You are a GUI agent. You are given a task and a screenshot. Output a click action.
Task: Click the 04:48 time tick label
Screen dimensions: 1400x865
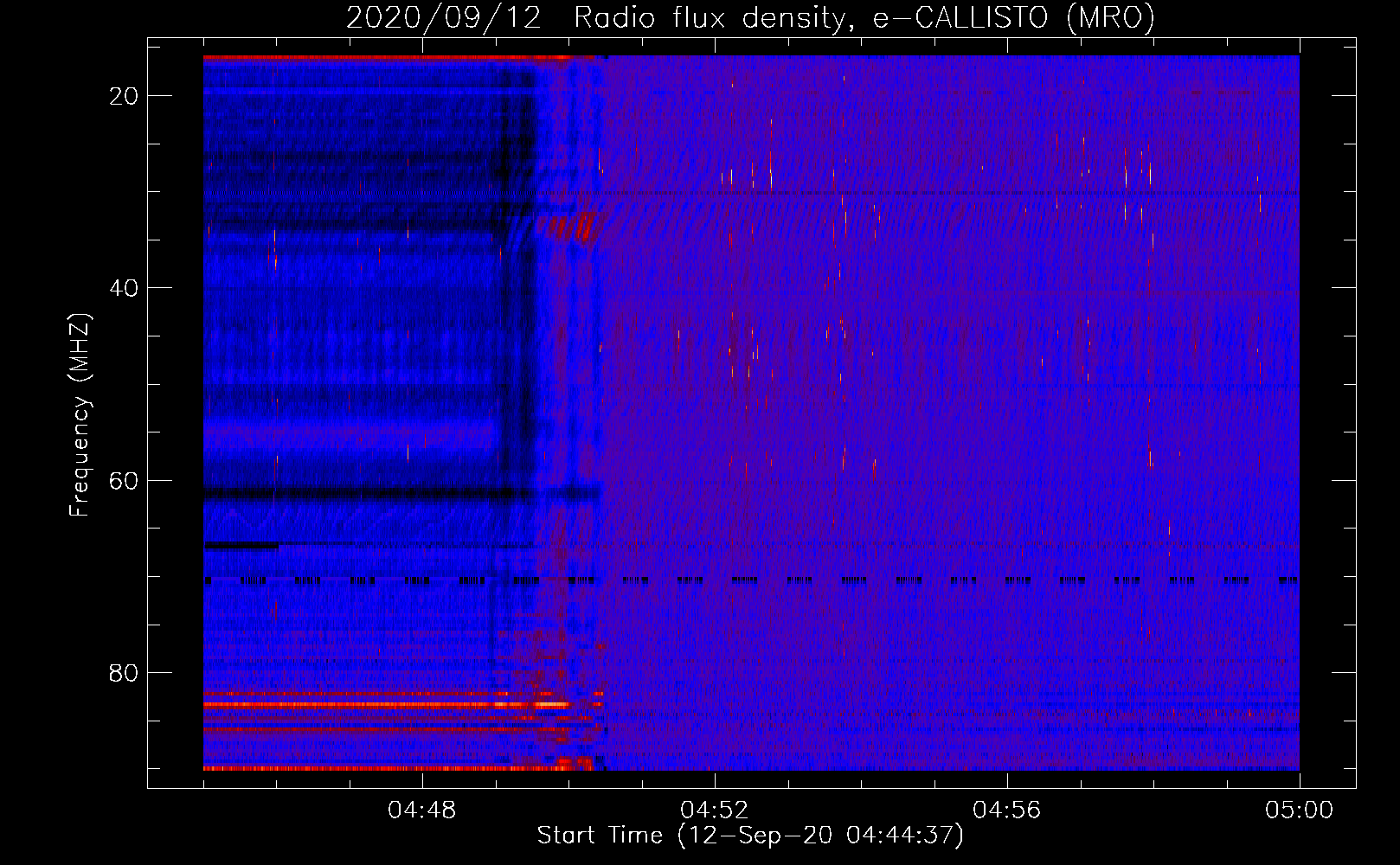click(x=422, y=811)
